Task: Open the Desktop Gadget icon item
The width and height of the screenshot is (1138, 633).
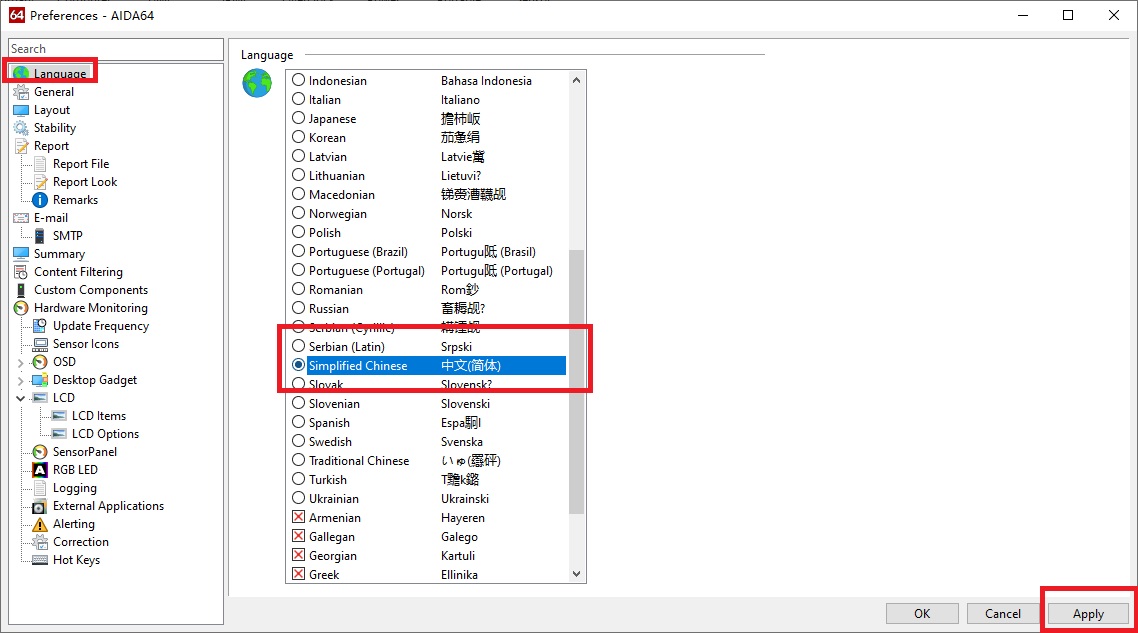Action: [40, 380]
